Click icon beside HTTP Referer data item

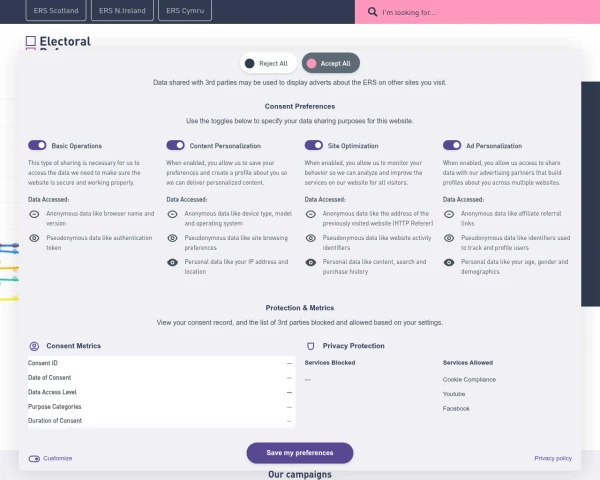point(310,214)
